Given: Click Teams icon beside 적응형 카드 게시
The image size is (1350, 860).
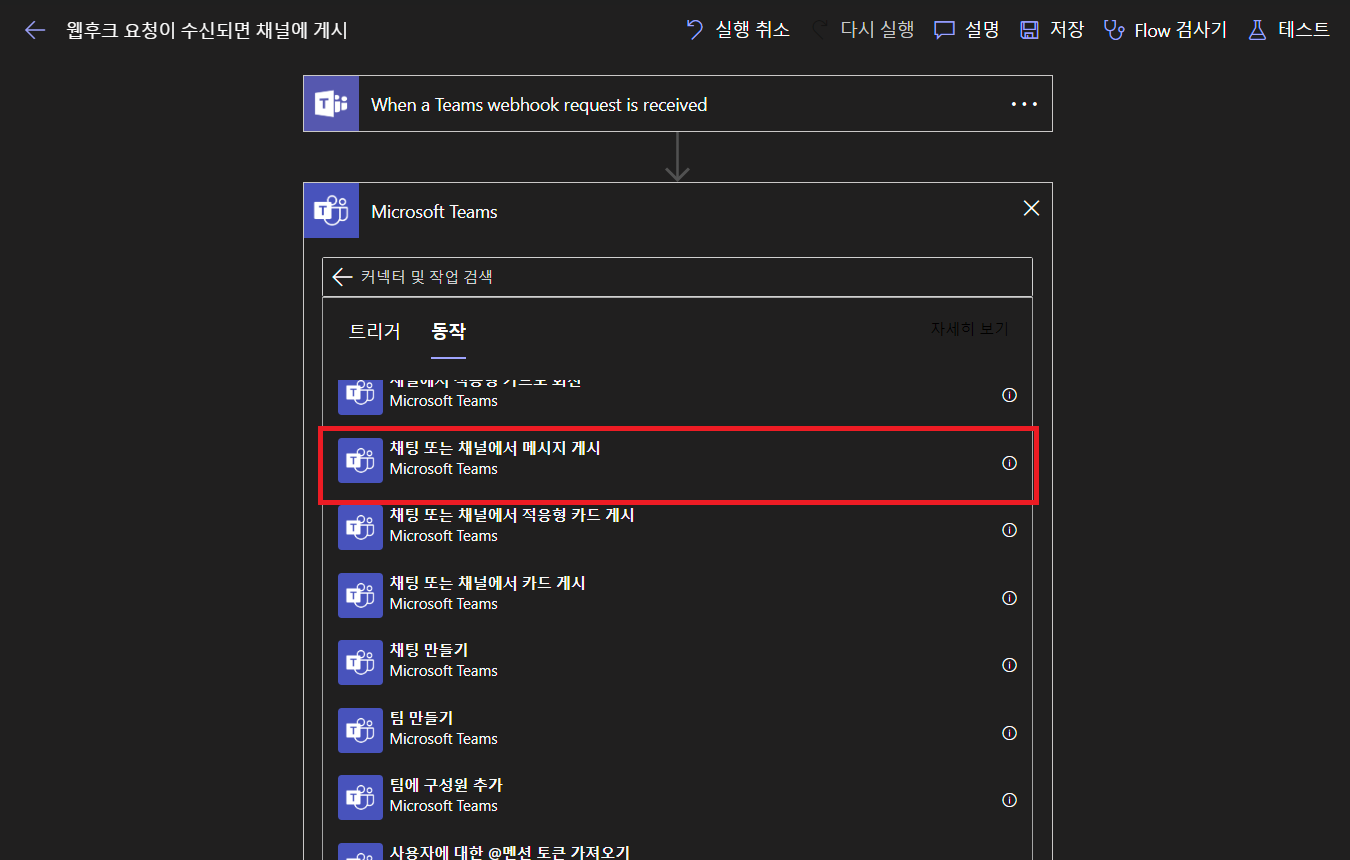Looking at the screenshot, I should [360, 527].
